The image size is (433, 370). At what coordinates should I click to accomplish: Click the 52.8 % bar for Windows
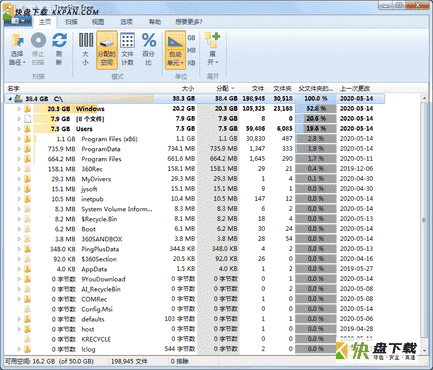(316, 109)
